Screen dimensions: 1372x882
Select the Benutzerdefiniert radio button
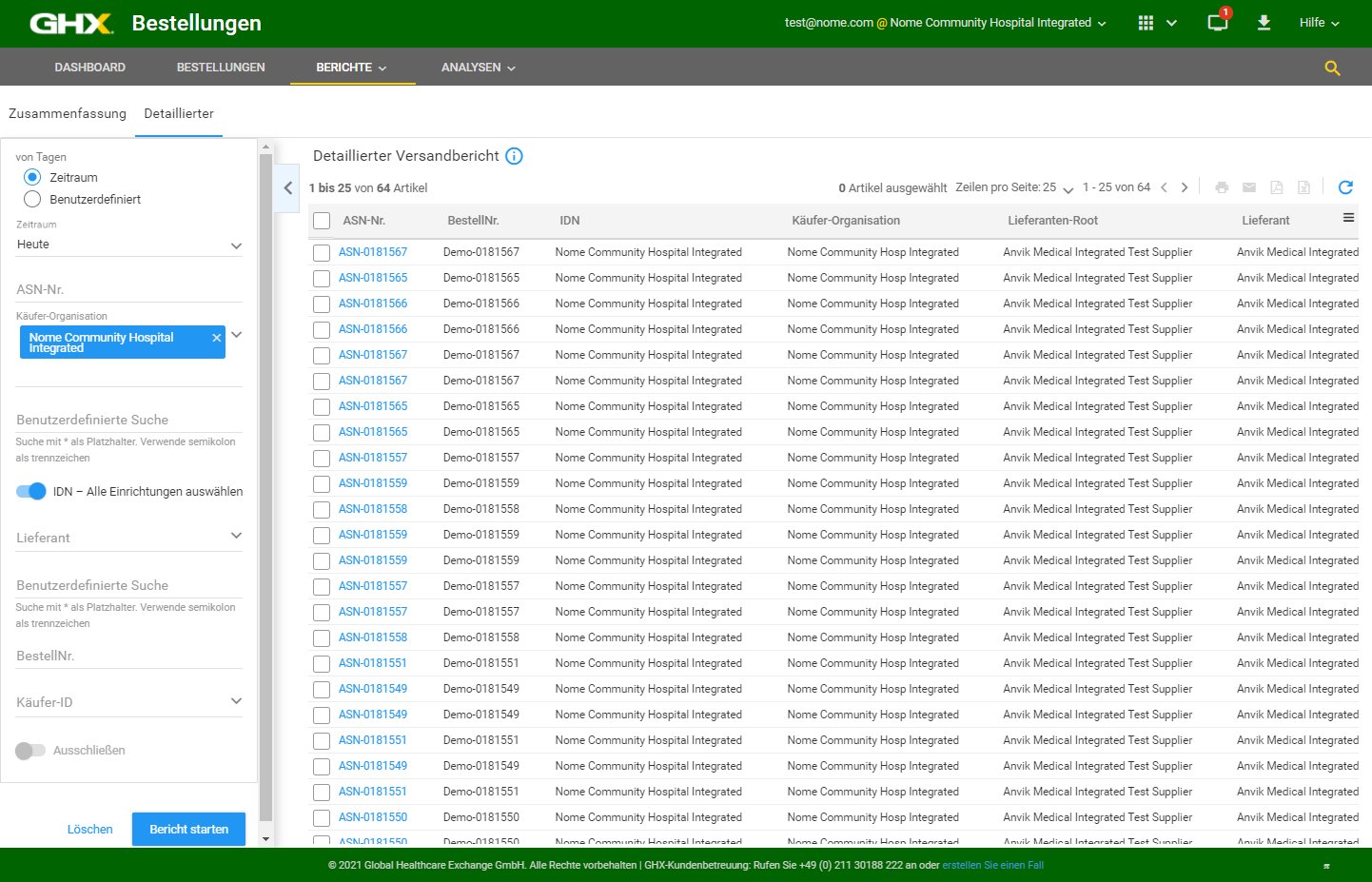(x=32, y=199)
